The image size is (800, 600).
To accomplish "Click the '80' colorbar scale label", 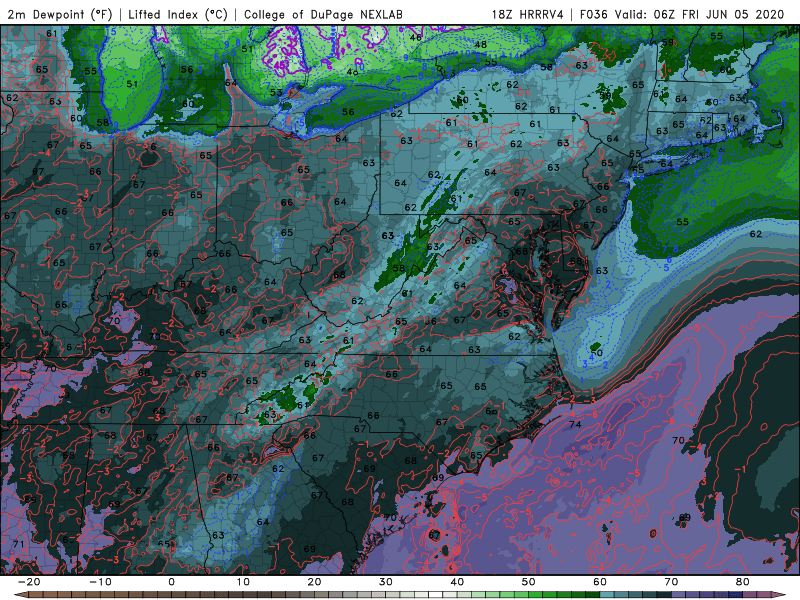I will (743, 582).
